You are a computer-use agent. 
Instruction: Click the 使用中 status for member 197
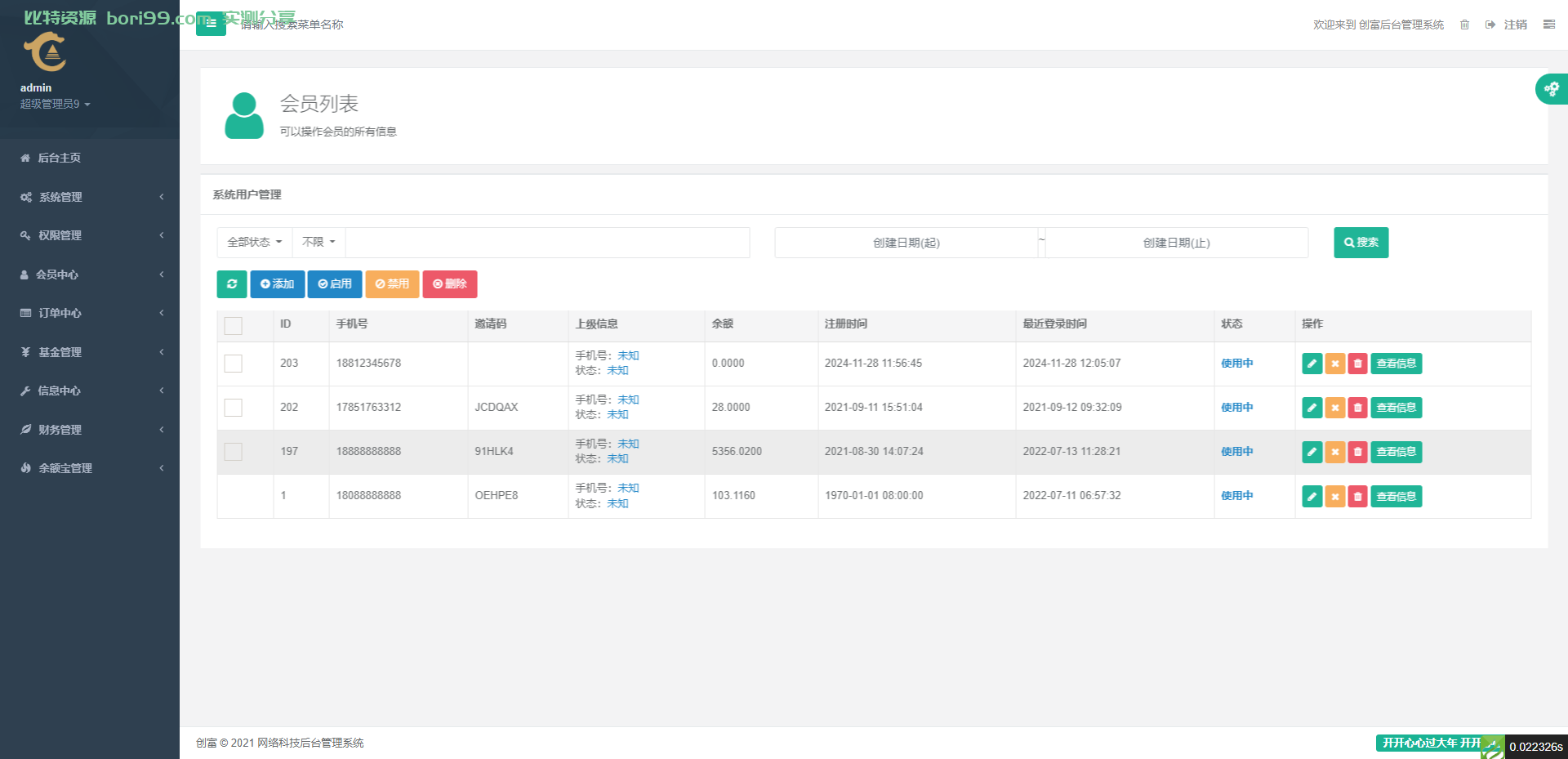pyautogui.click(x=1237, y=452)
